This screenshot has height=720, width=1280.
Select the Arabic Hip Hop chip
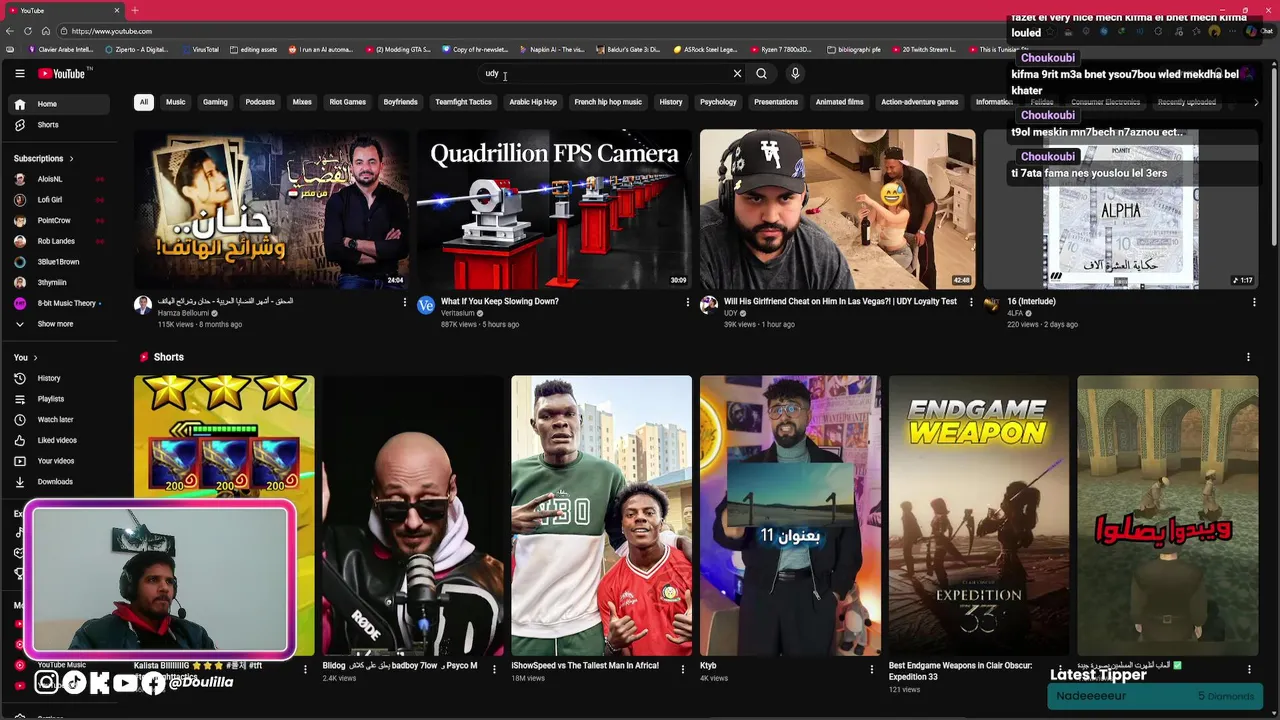533,102
